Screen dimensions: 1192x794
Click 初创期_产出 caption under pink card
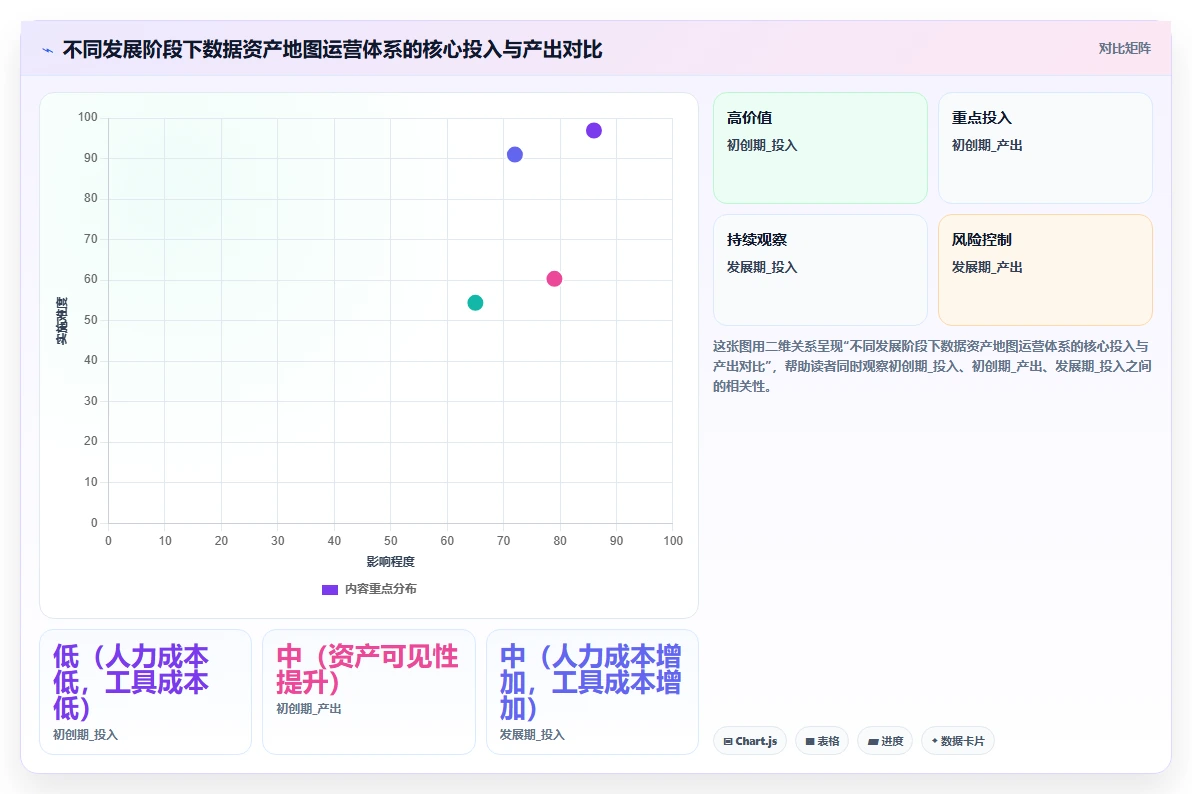309,709
